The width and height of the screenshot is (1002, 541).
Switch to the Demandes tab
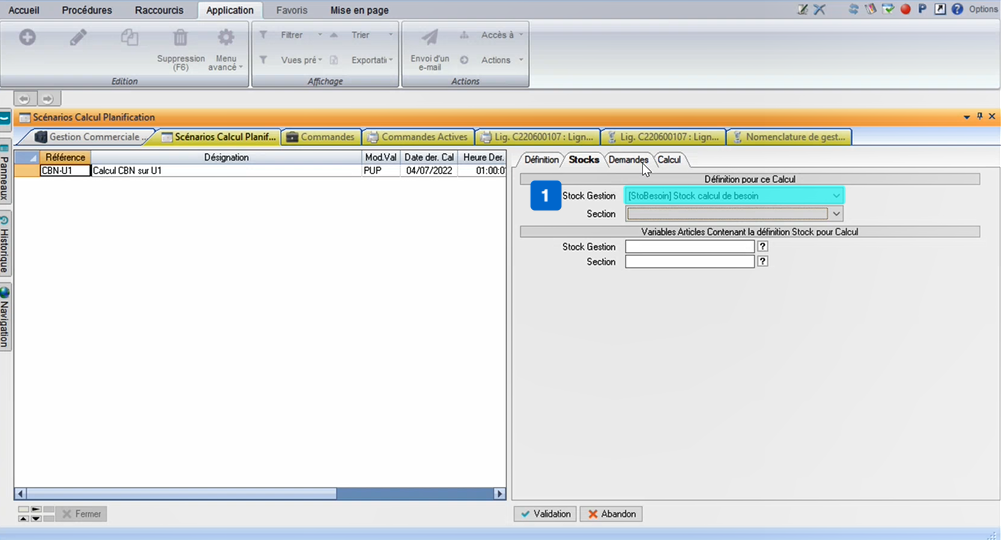click(628, 160)
